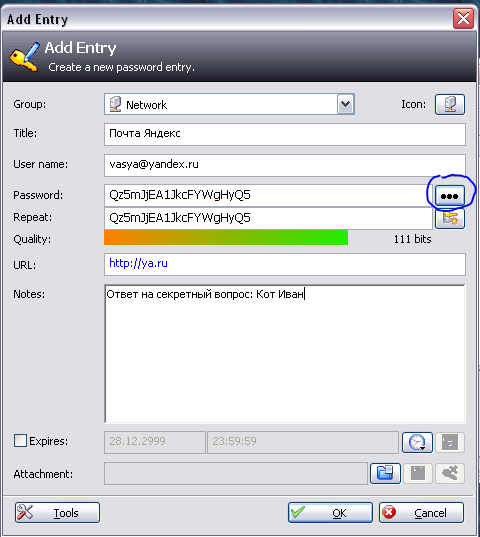Close the Add Entry window
The width and height of the screenshot is (480, 537).
[463, 18]
